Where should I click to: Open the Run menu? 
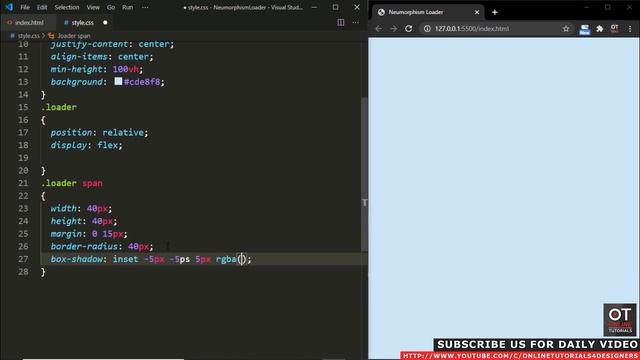coord(127,7)
